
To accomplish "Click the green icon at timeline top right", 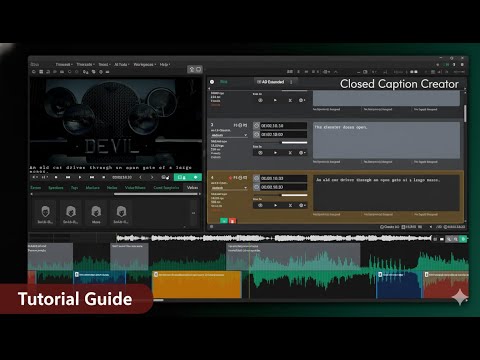I will click(x=463, y=239).
